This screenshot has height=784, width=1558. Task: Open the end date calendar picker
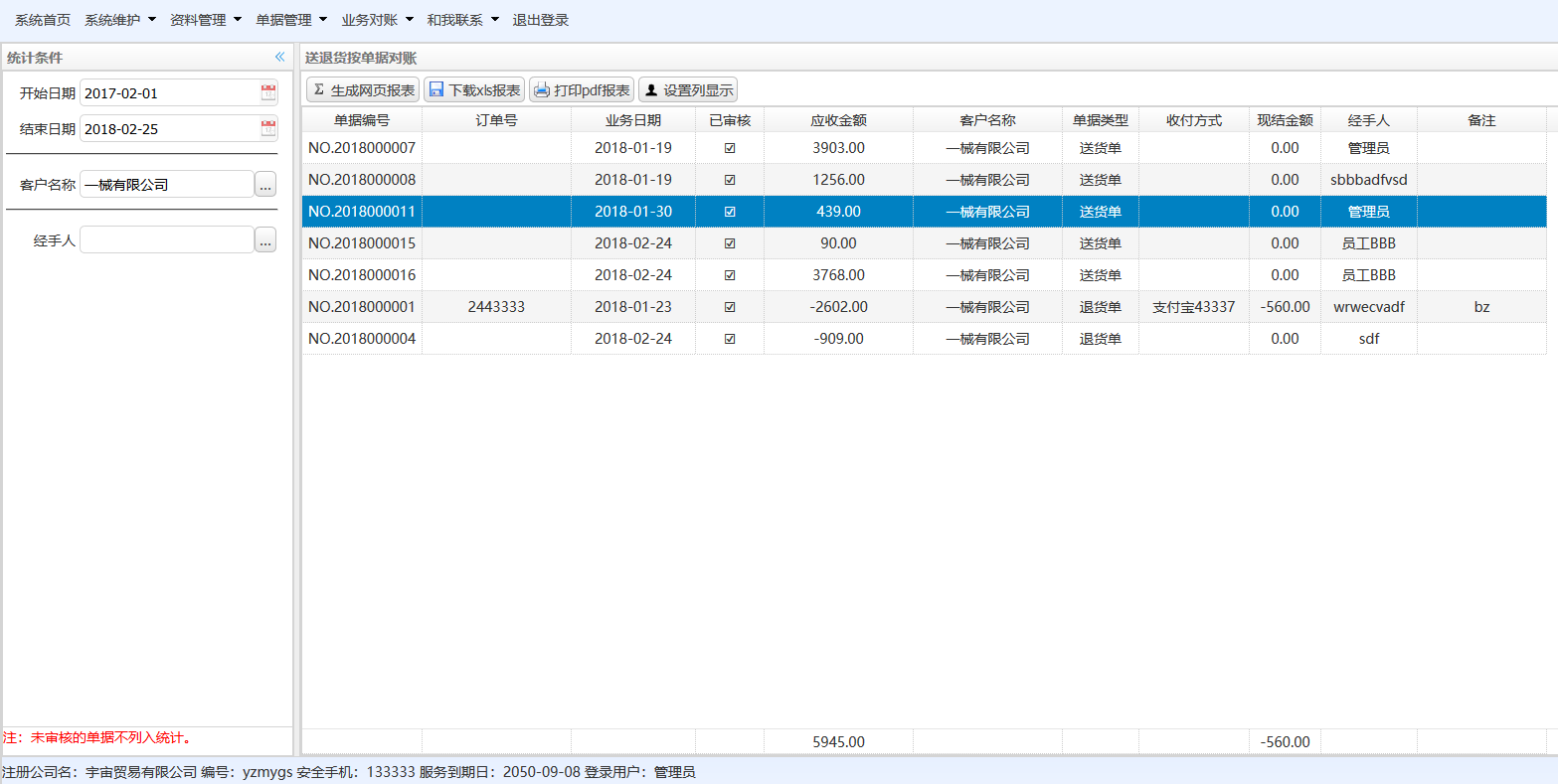point(268,128)
